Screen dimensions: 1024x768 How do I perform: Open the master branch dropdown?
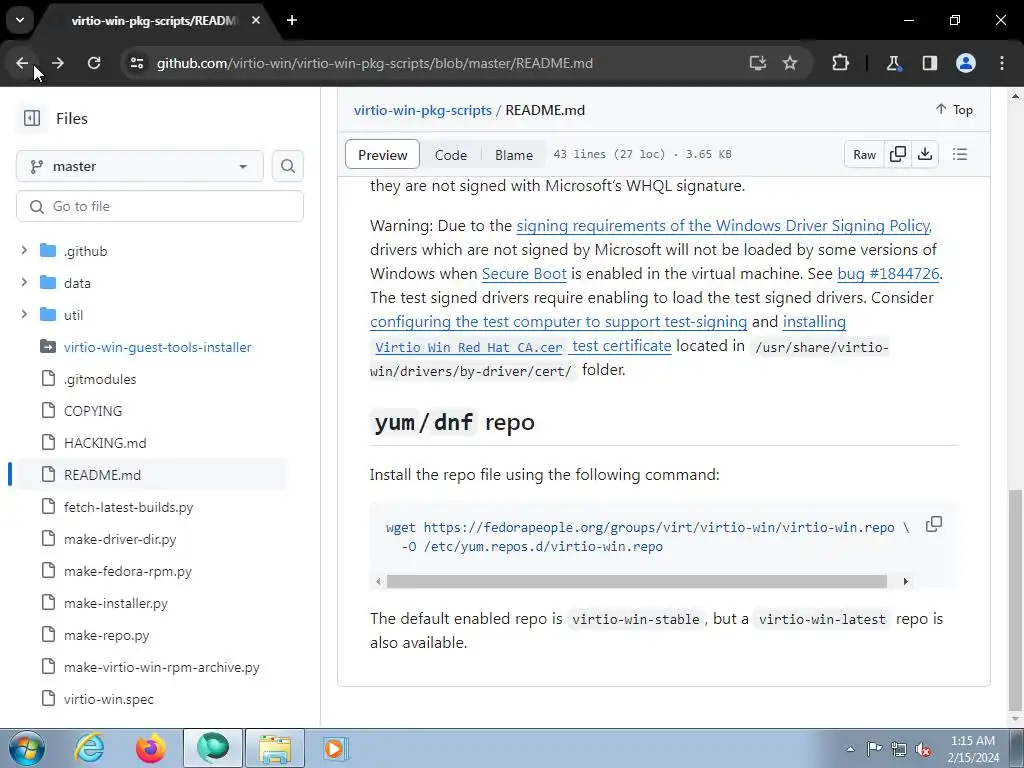coord(140,167)
